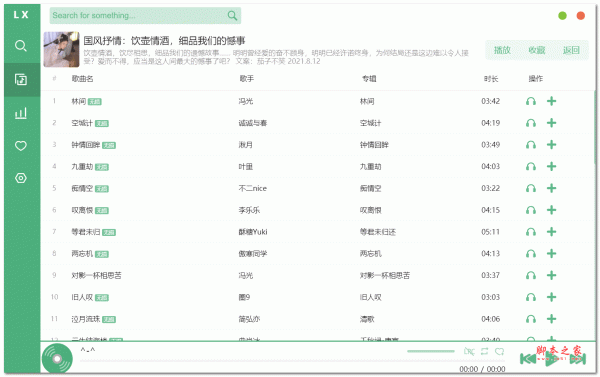Viewport: 600px width, 377px height.
Task: Play song 空城计 with headphone icon
Action: [x=531, y=123]
